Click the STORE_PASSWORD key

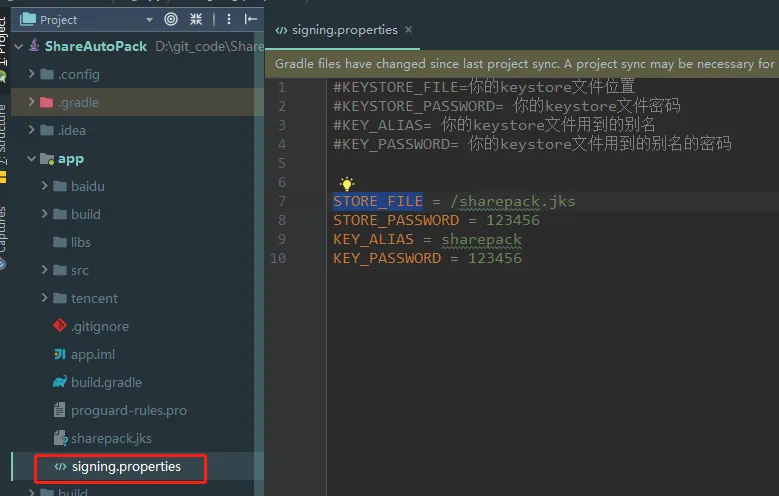pyautogui.click(x=396, y=220)
